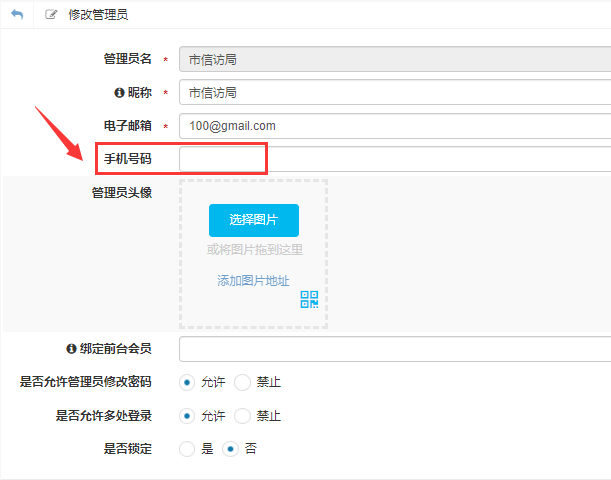Screen dimensions: 611x480
Task: Click the empty 手机号码 field
Action: [394, 159]
